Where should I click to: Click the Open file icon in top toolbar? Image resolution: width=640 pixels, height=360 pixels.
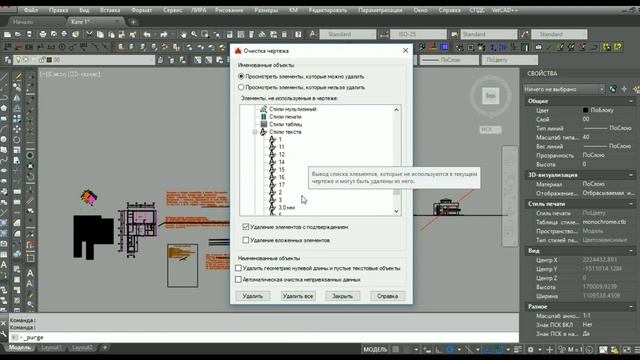(x=18, y=34)
